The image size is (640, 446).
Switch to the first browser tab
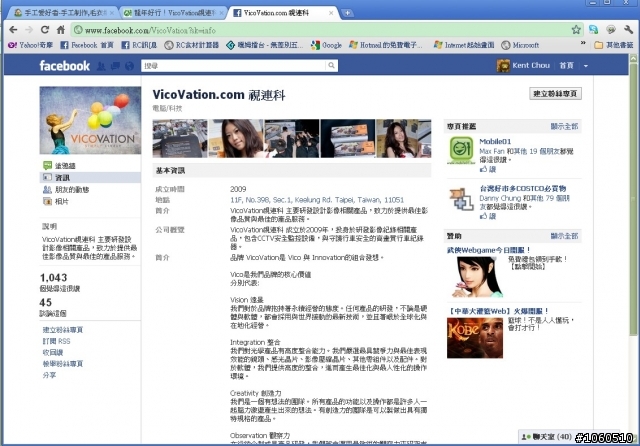61,13
